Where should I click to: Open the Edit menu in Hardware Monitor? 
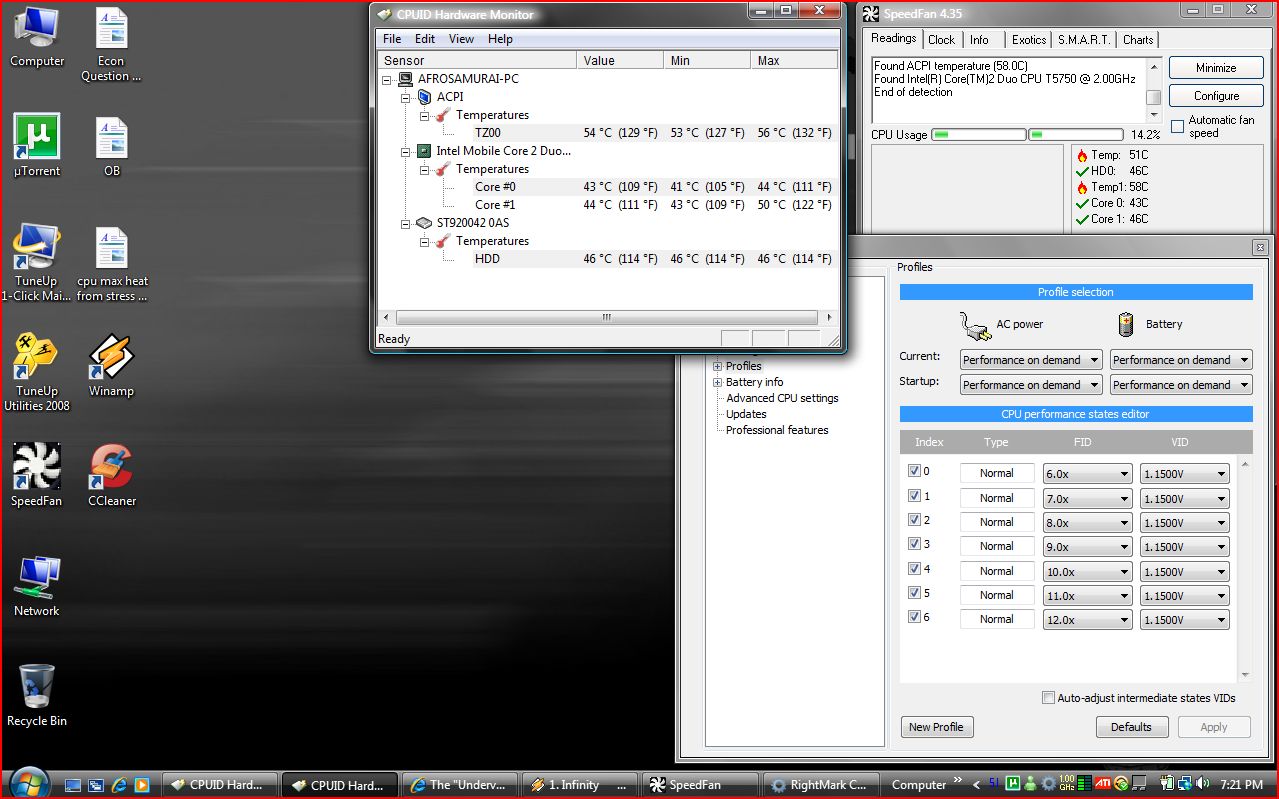[x=425, y=39]
